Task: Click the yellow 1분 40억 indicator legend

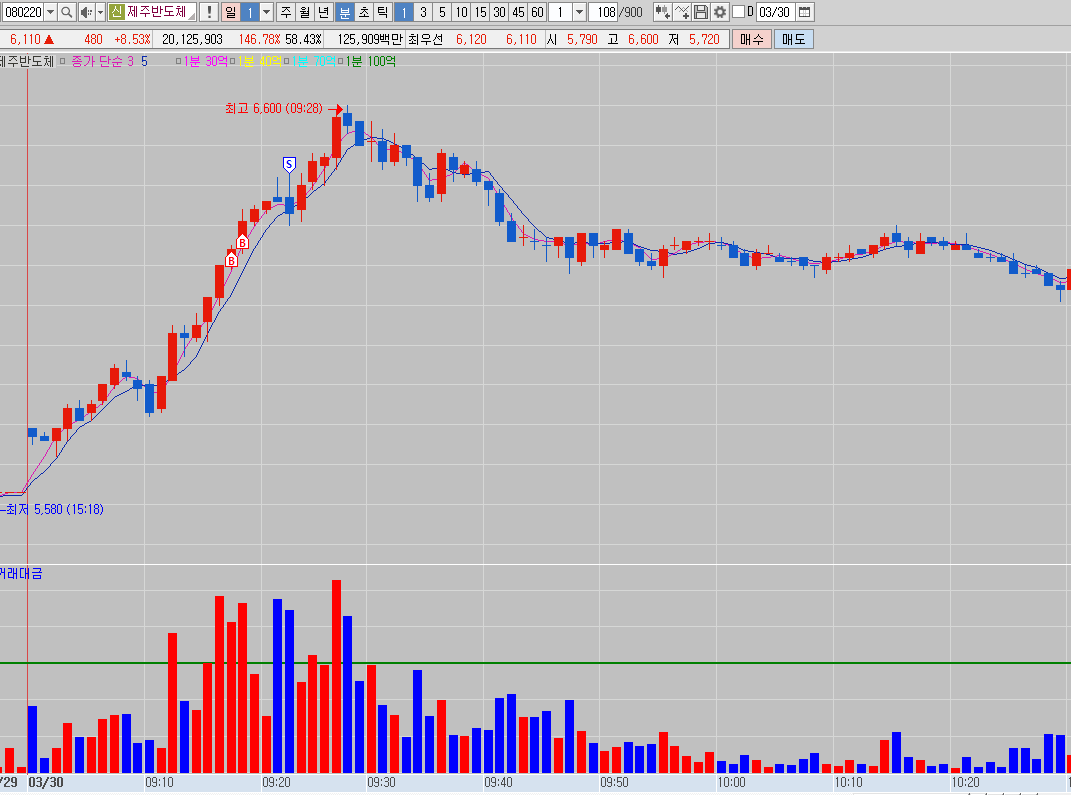Action: click(257, 61)
